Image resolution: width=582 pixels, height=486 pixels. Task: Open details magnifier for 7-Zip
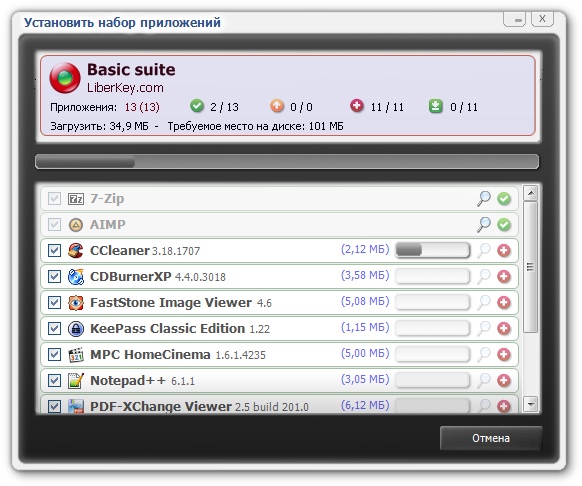pyautogui.click(x=484, y=199)
